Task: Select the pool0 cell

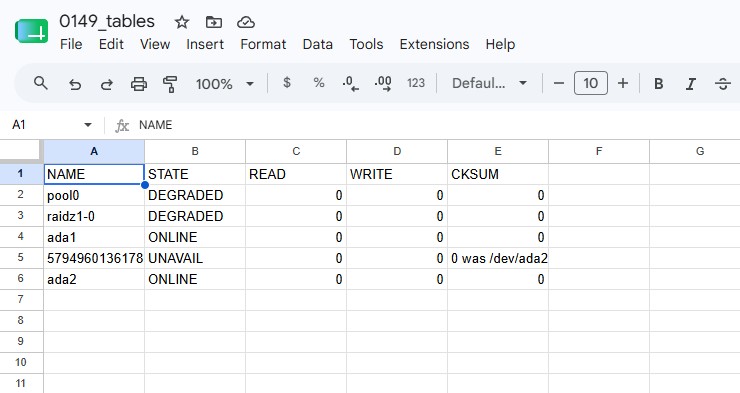Action: 94,195
